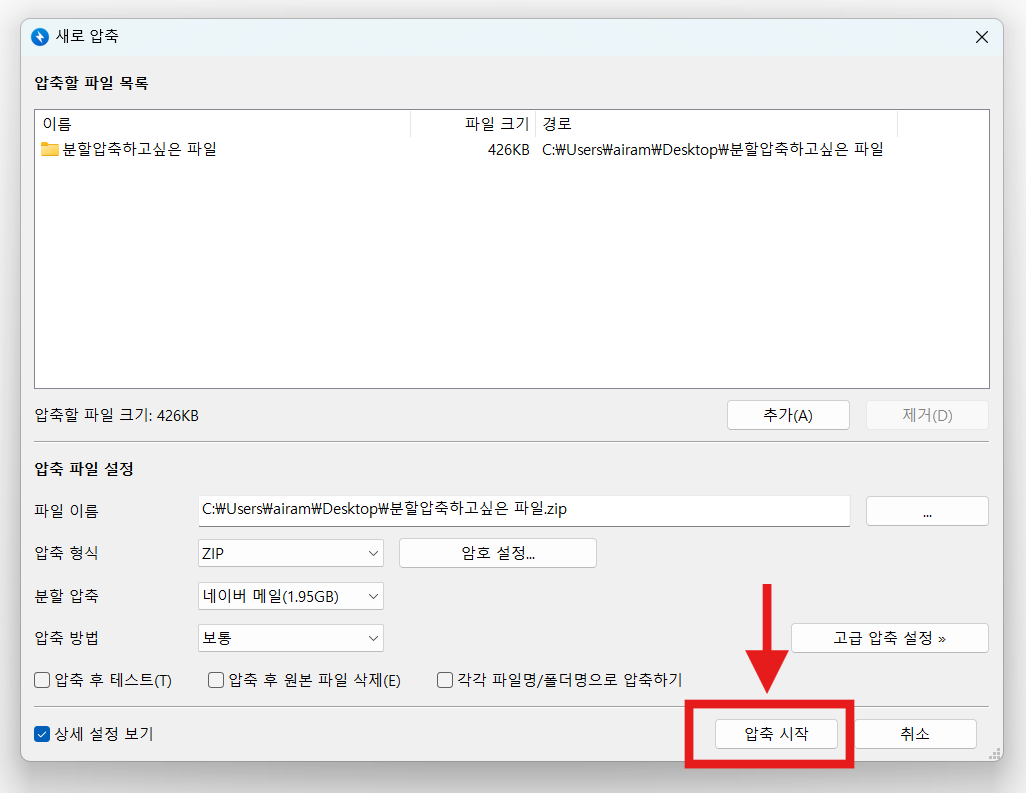Open 암호 설정 to set a password

pos(497,552)
